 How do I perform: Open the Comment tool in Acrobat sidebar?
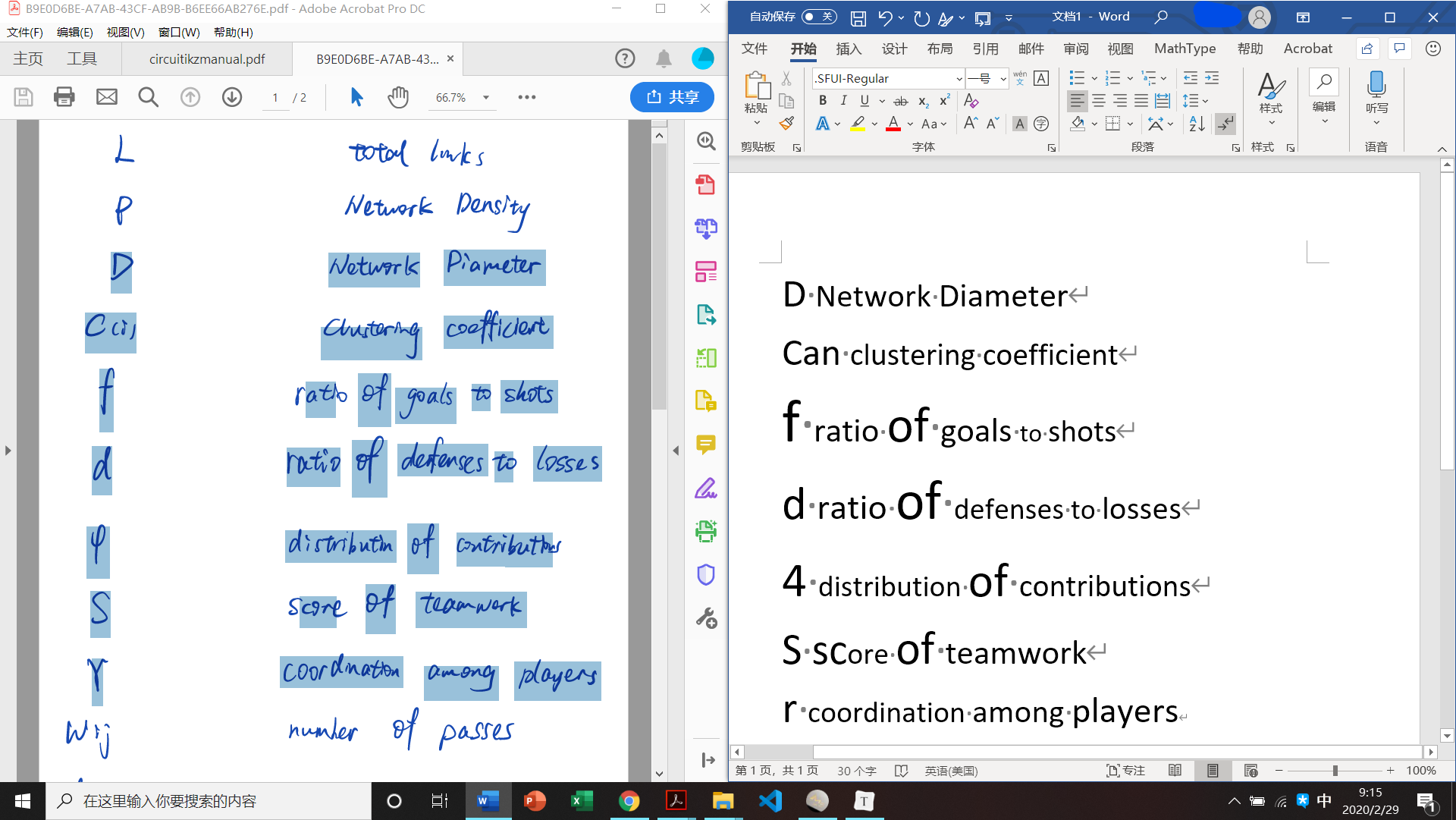(705, 445)
